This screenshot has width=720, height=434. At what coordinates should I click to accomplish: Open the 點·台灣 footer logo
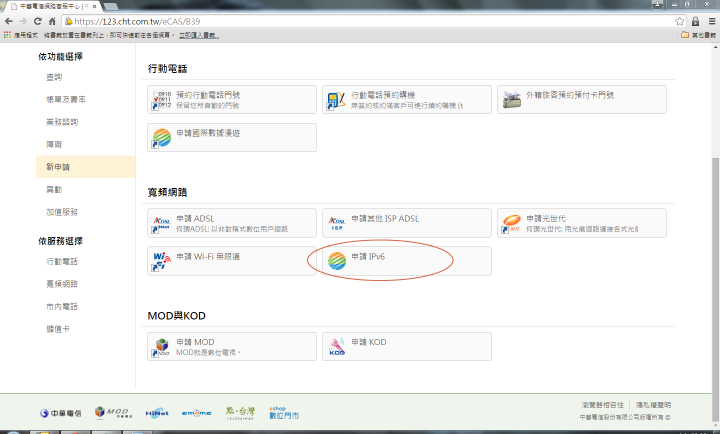[x=240, y=413]
